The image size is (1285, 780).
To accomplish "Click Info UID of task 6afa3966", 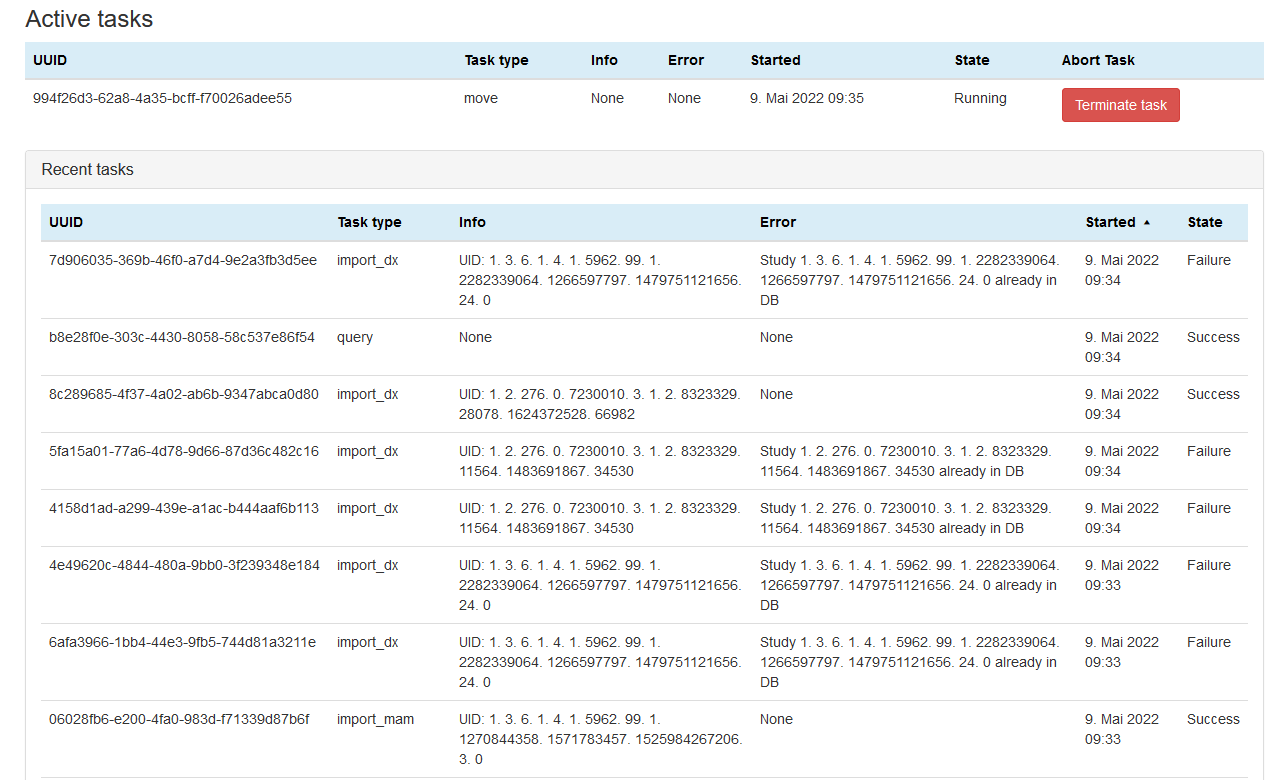I will coord(600,662).
